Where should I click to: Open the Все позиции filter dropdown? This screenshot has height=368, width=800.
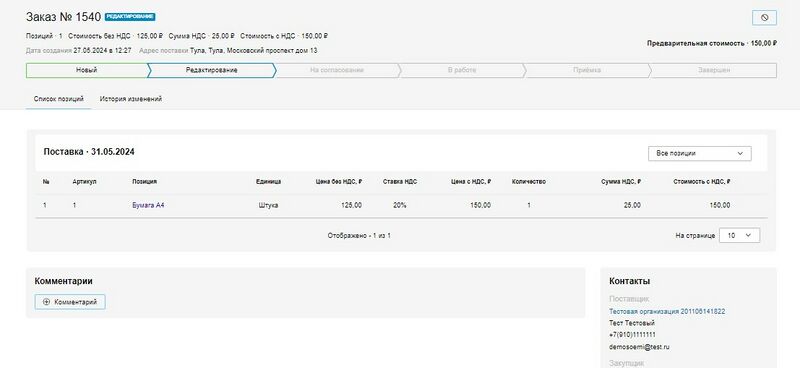click(x=699, y=153)
